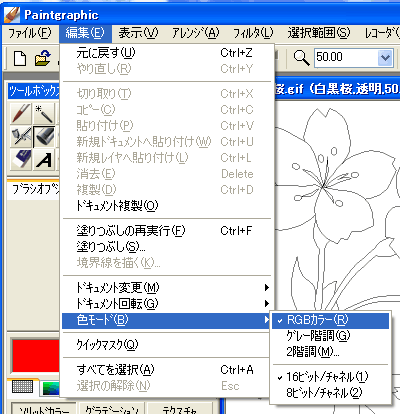
Task: Click the new document icon in toolbar
Action: pyautogui.click(x=20, y=58)
